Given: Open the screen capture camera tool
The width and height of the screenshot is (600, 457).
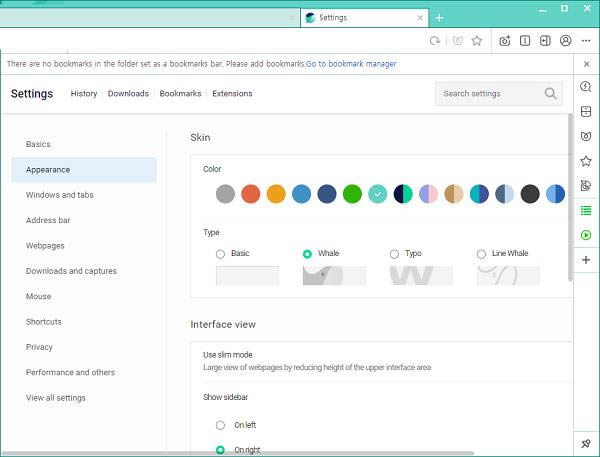Looking at the screenshot, I should click(x=505, y=41).
